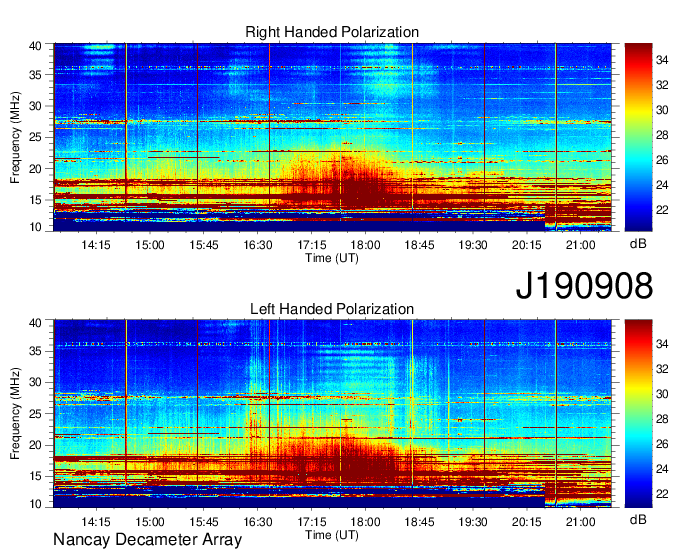Click the 'Right Handed Polarization' title

(x=332, y=32)
